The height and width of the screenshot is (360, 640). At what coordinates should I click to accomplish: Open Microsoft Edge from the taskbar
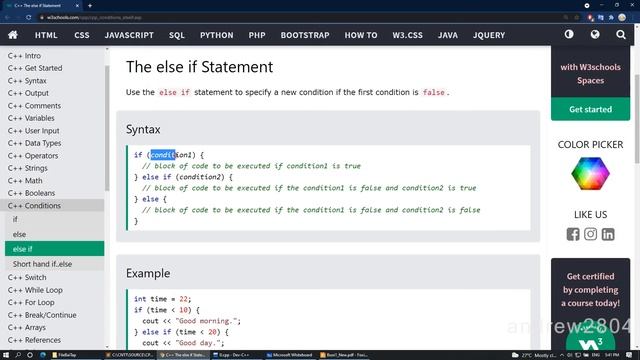click(x=42, y=355)
